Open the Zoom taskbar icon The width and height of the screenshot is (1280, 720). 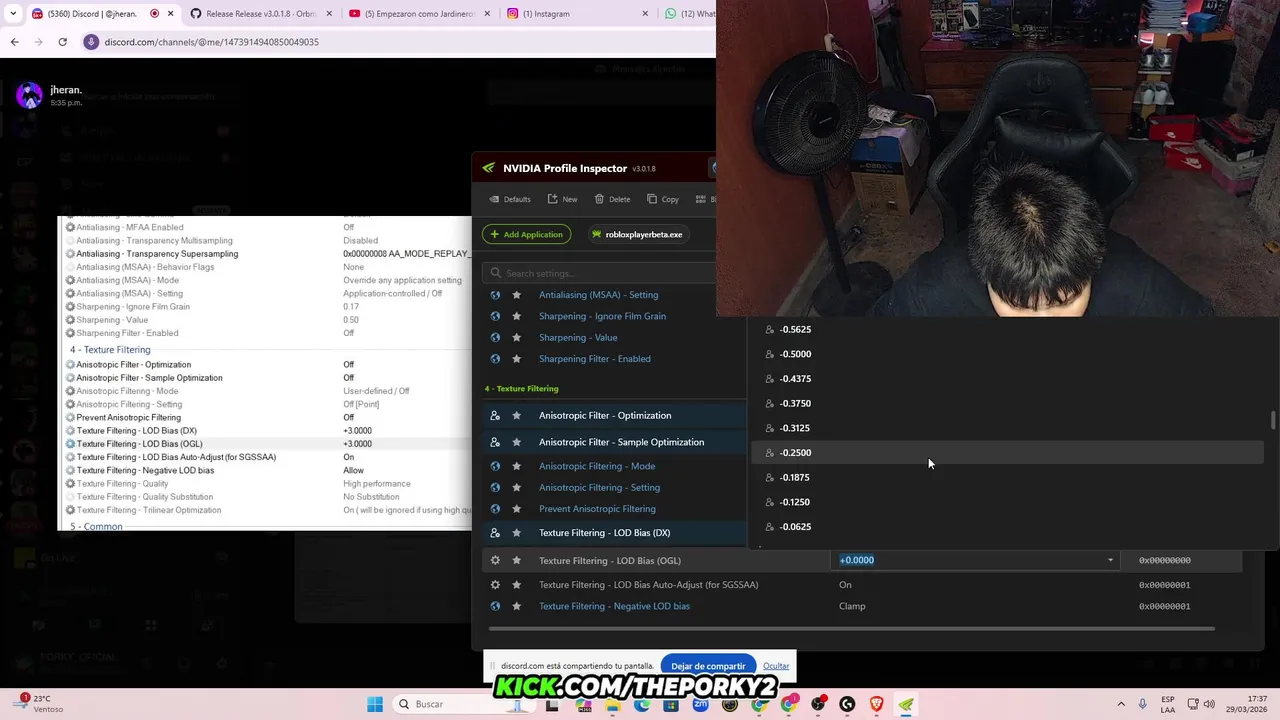point(701,704)
